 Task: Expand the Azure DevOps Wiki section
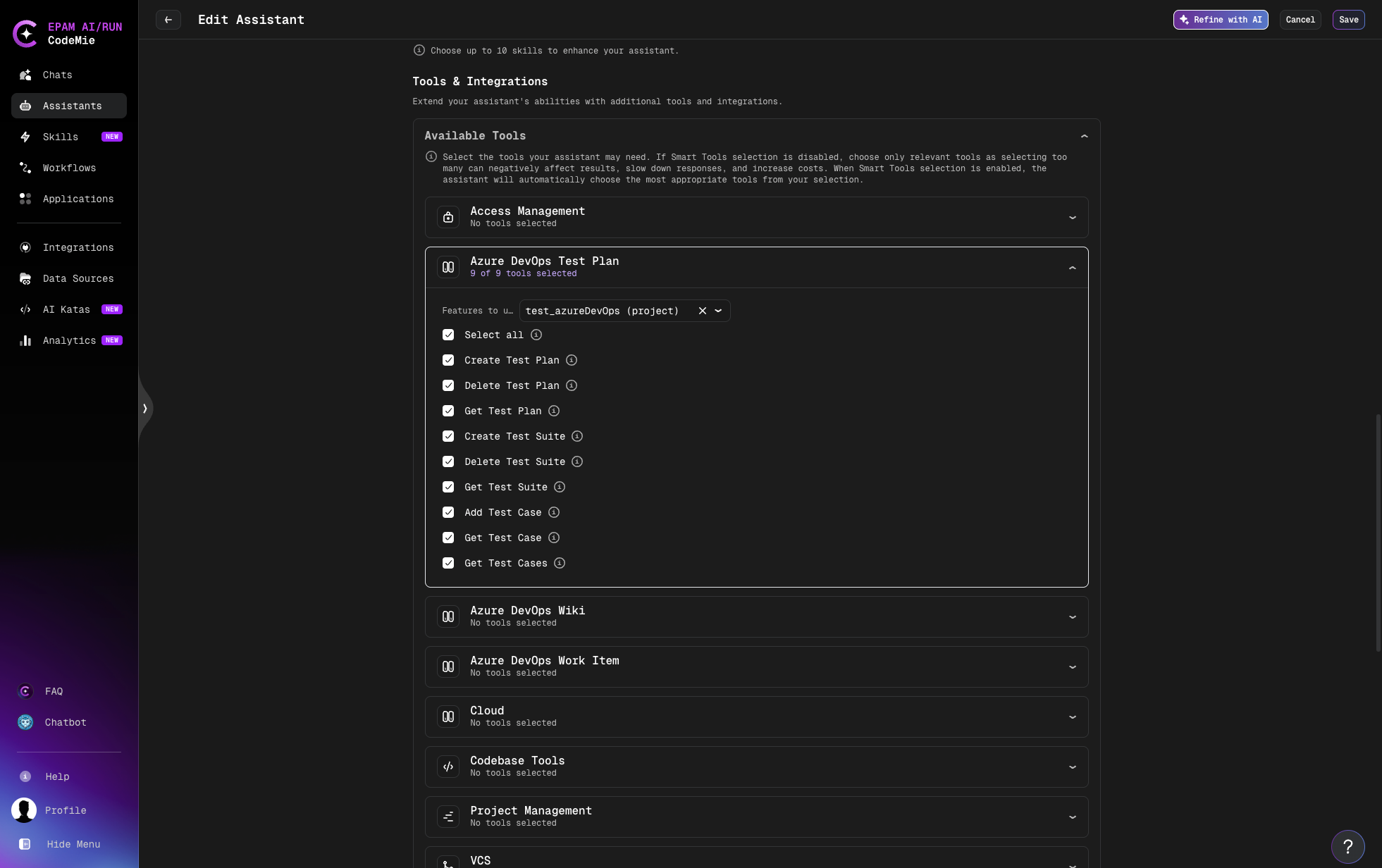pos(1072,616)
